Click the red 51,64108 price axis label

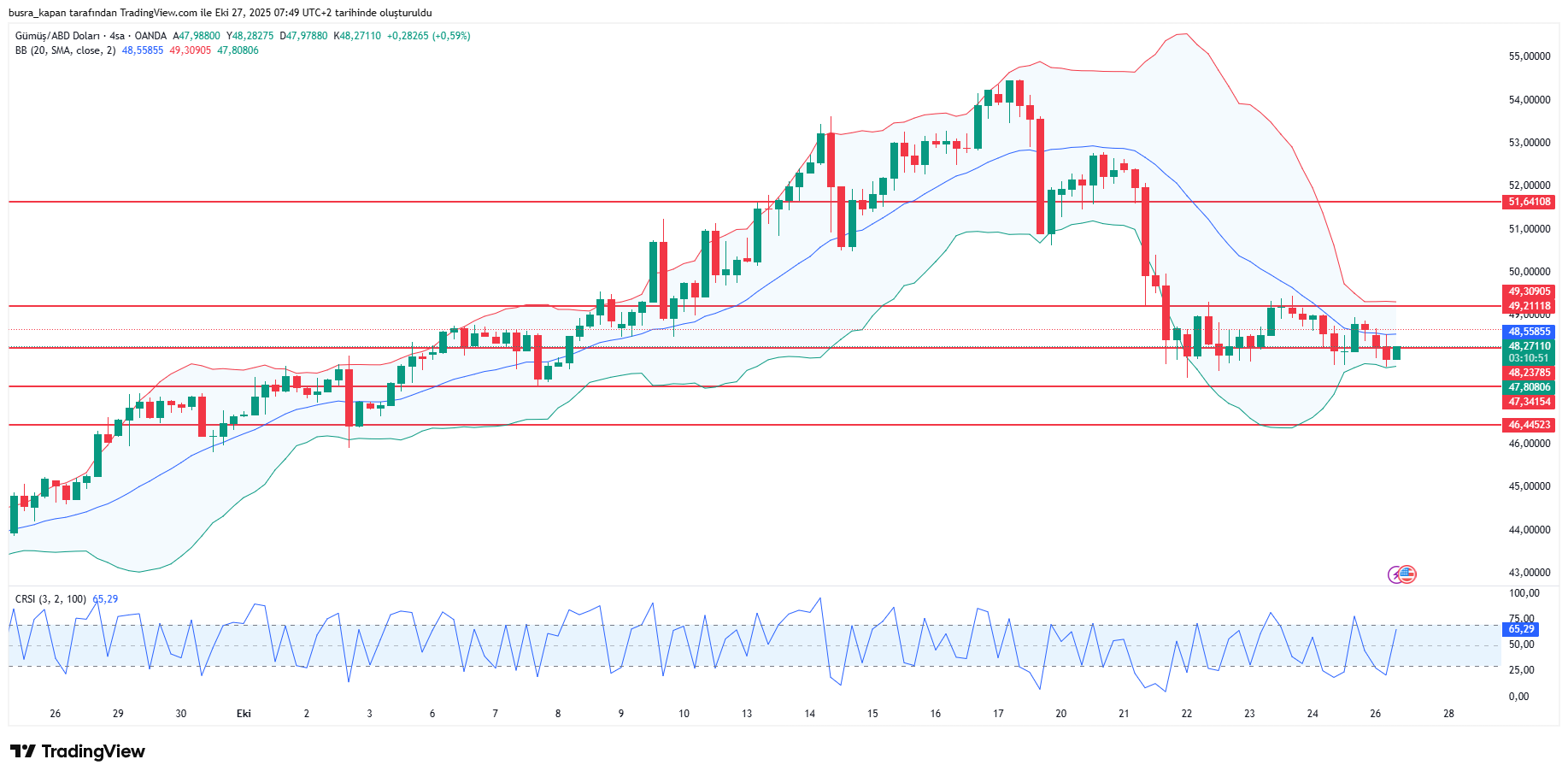1529,202
